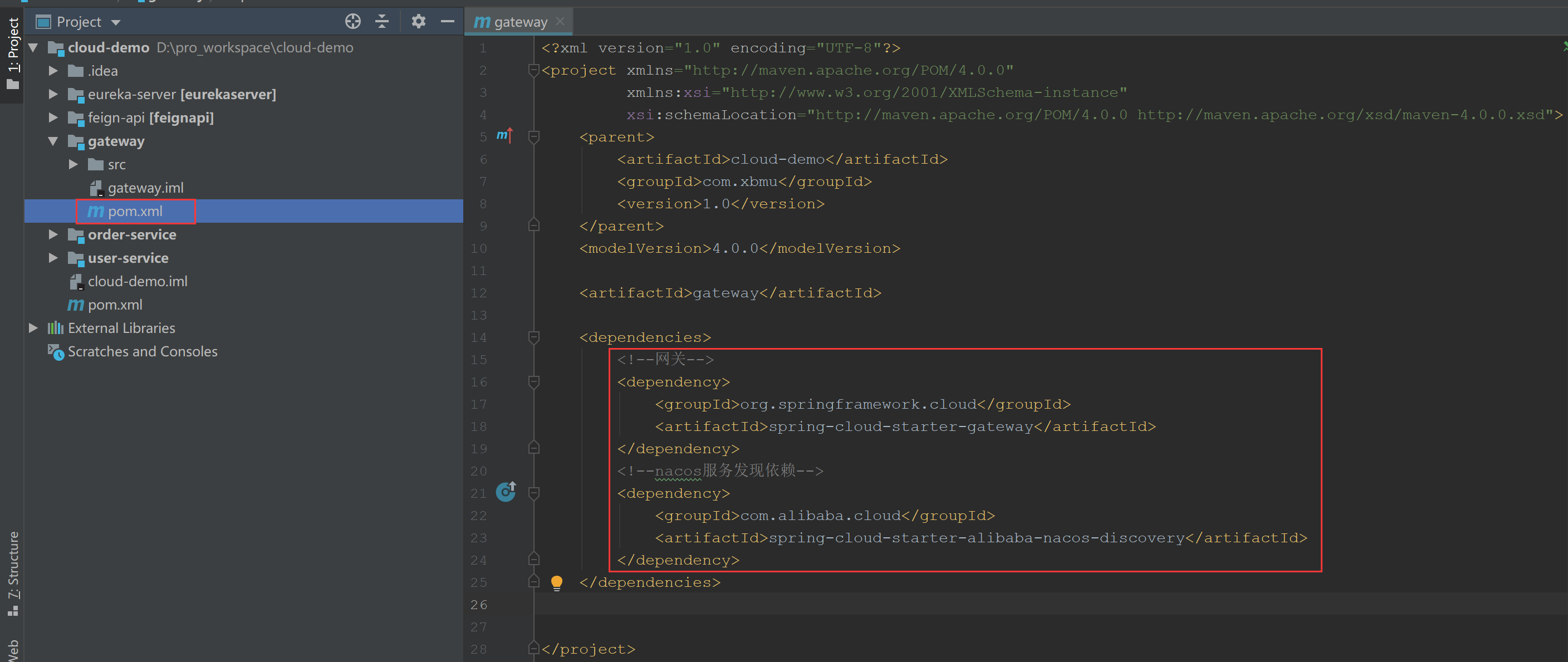Collapse the cloud-demo root node
This screenshot has height=662, width=1568.
[x=33, y=47]
